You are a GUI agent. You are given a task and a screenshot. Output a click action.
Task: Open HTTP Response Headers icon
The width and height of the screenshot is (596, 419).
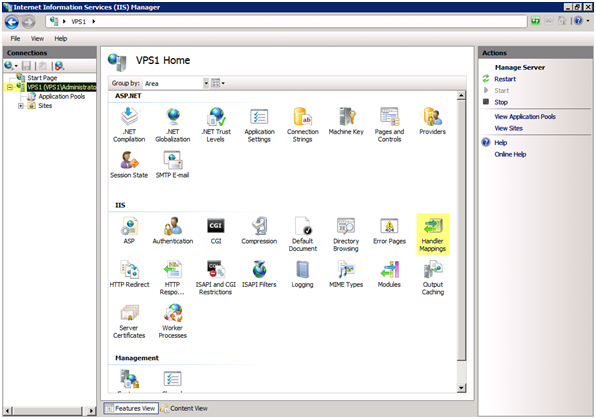click(173, 277)
